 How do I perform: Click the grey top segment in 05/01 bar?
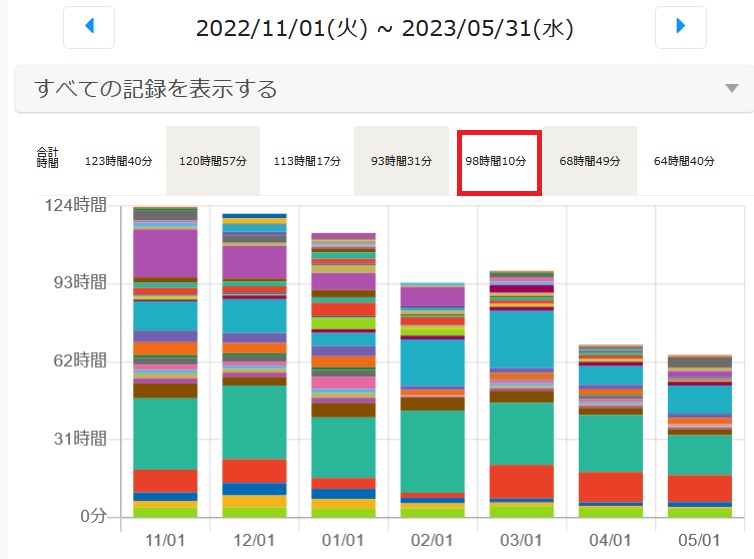[700, 363]
